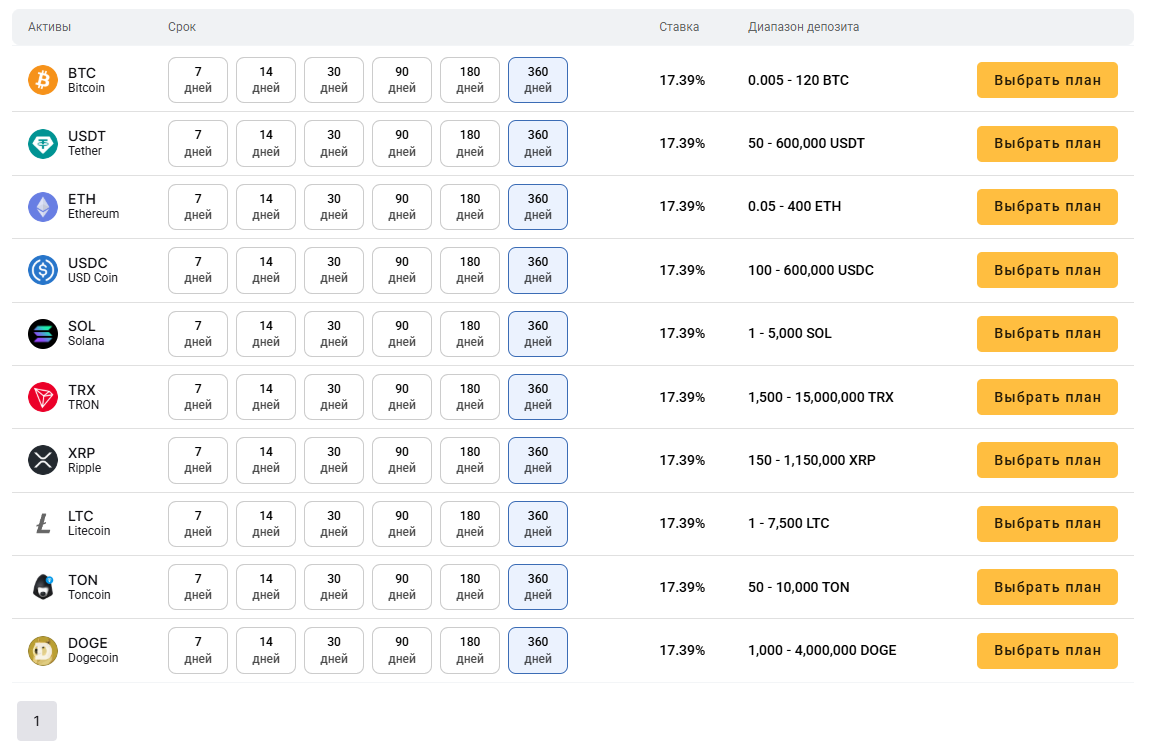Go to page 1 in pagination

pyautogui.click(x=37, y=721)
